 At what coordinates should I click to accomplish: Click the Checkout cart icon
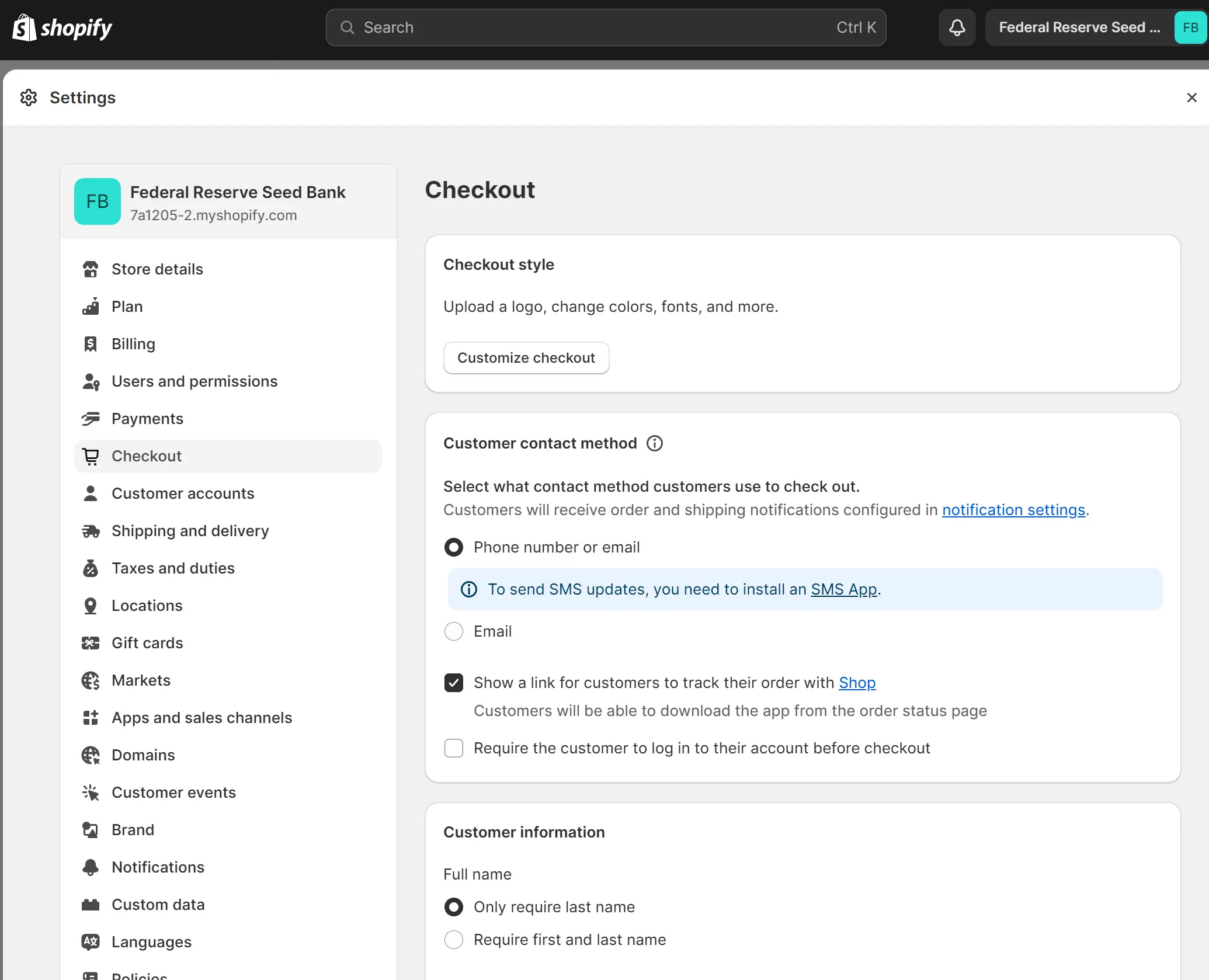tap(91, 456)
